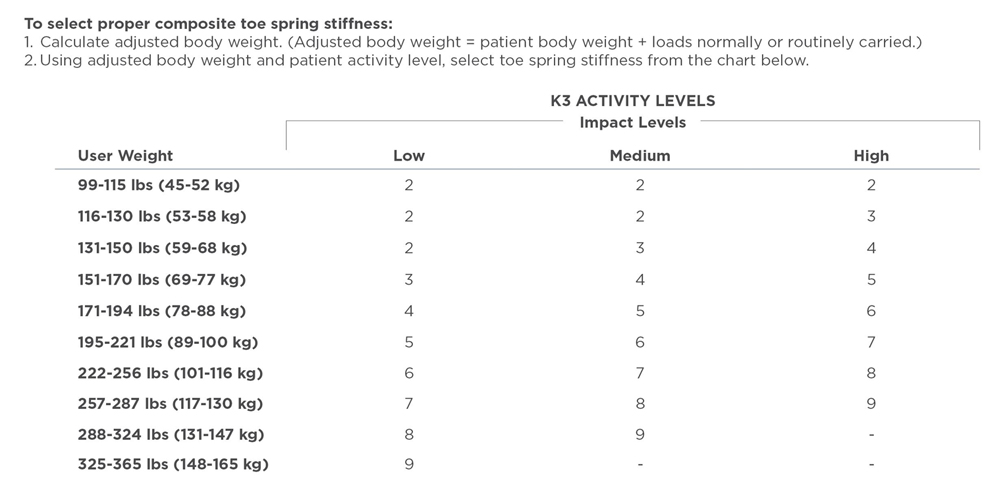Select the High impact column header
The width and height of the screenshot is (997, 497).
870,156
